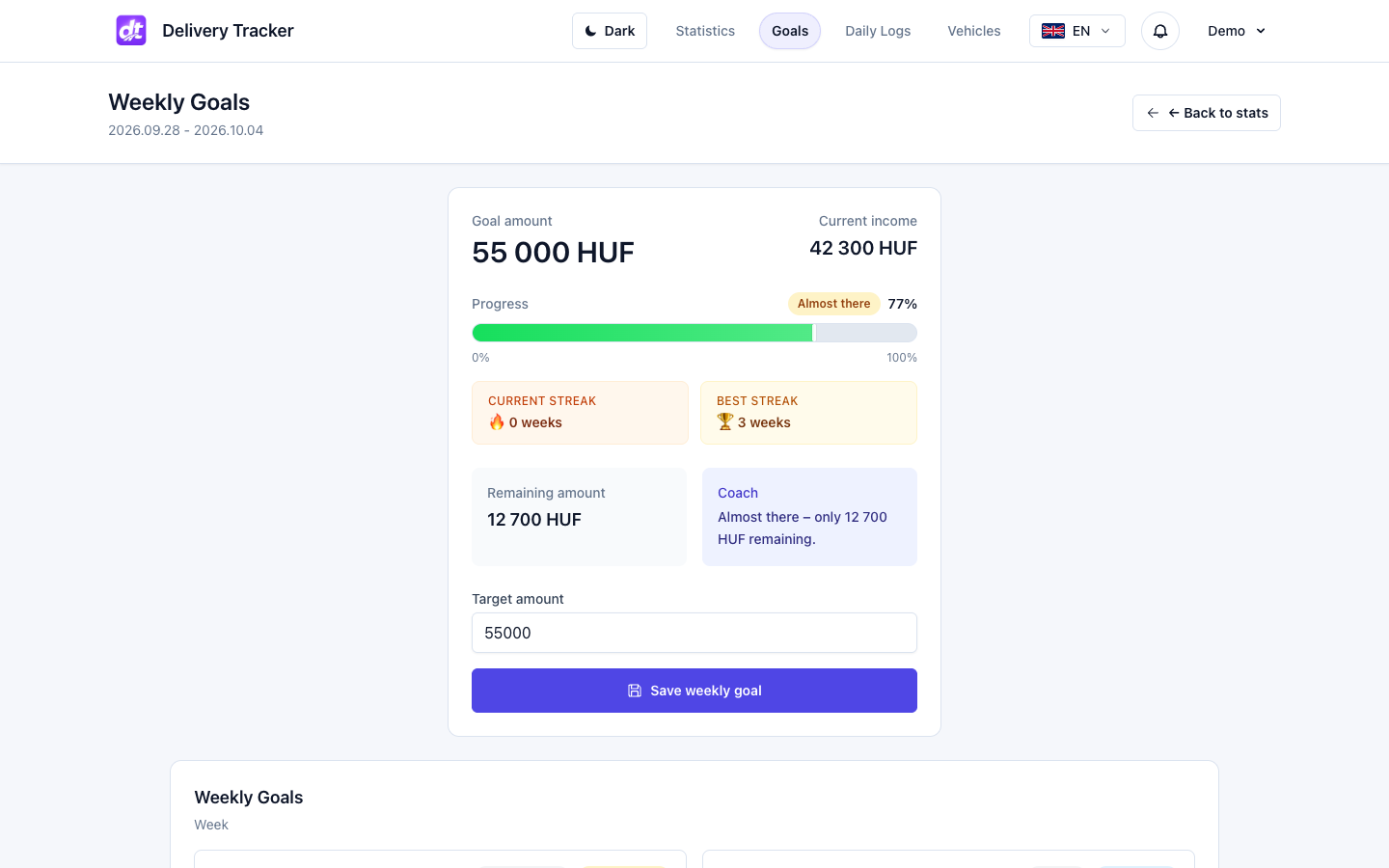The image size is (1389, 868).
Task: Click the 0 weeks current streak value
Action: point(535,422)
